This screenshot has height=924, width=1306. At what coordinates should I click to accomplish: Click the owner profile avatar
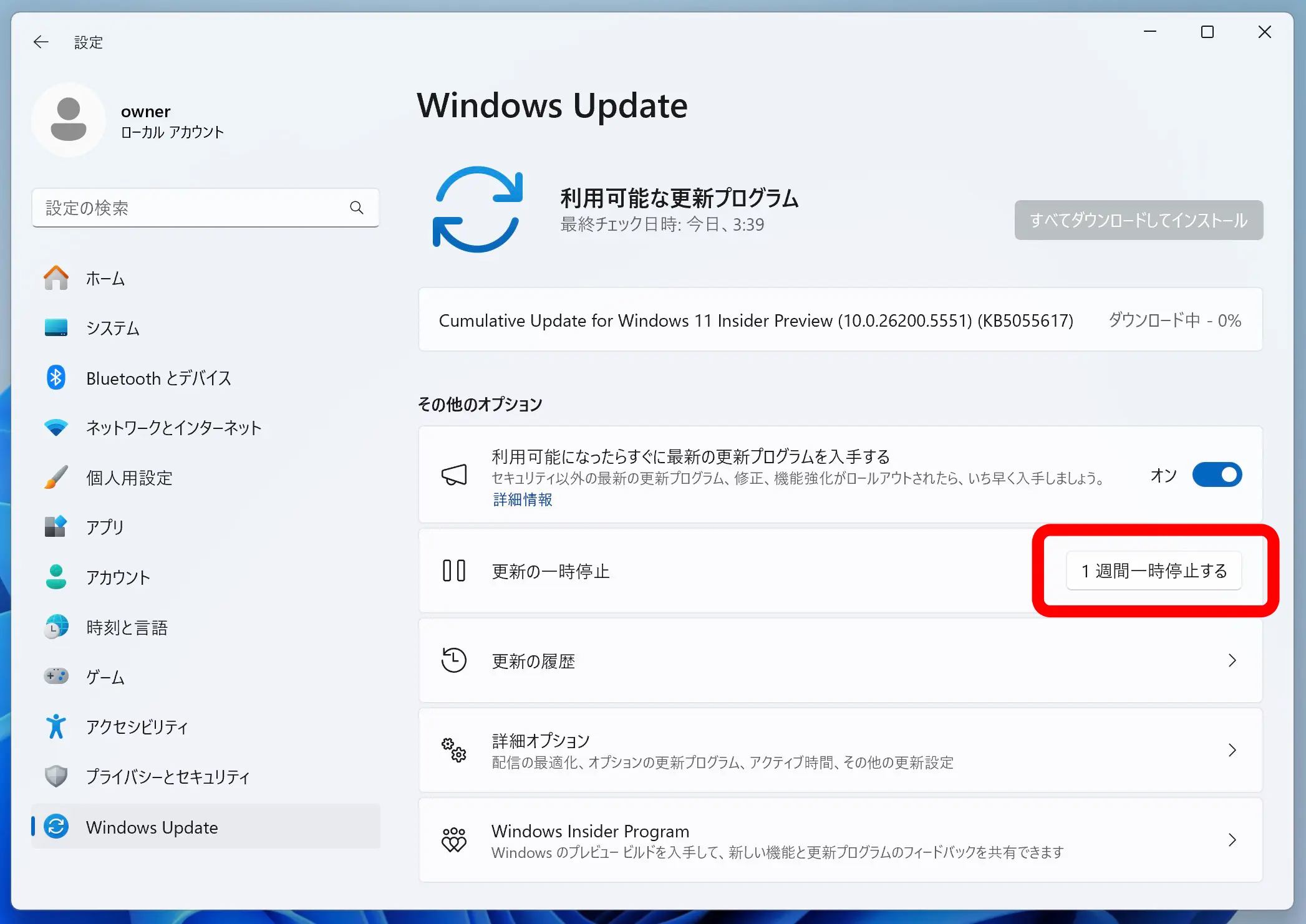(x=69, y=120)
